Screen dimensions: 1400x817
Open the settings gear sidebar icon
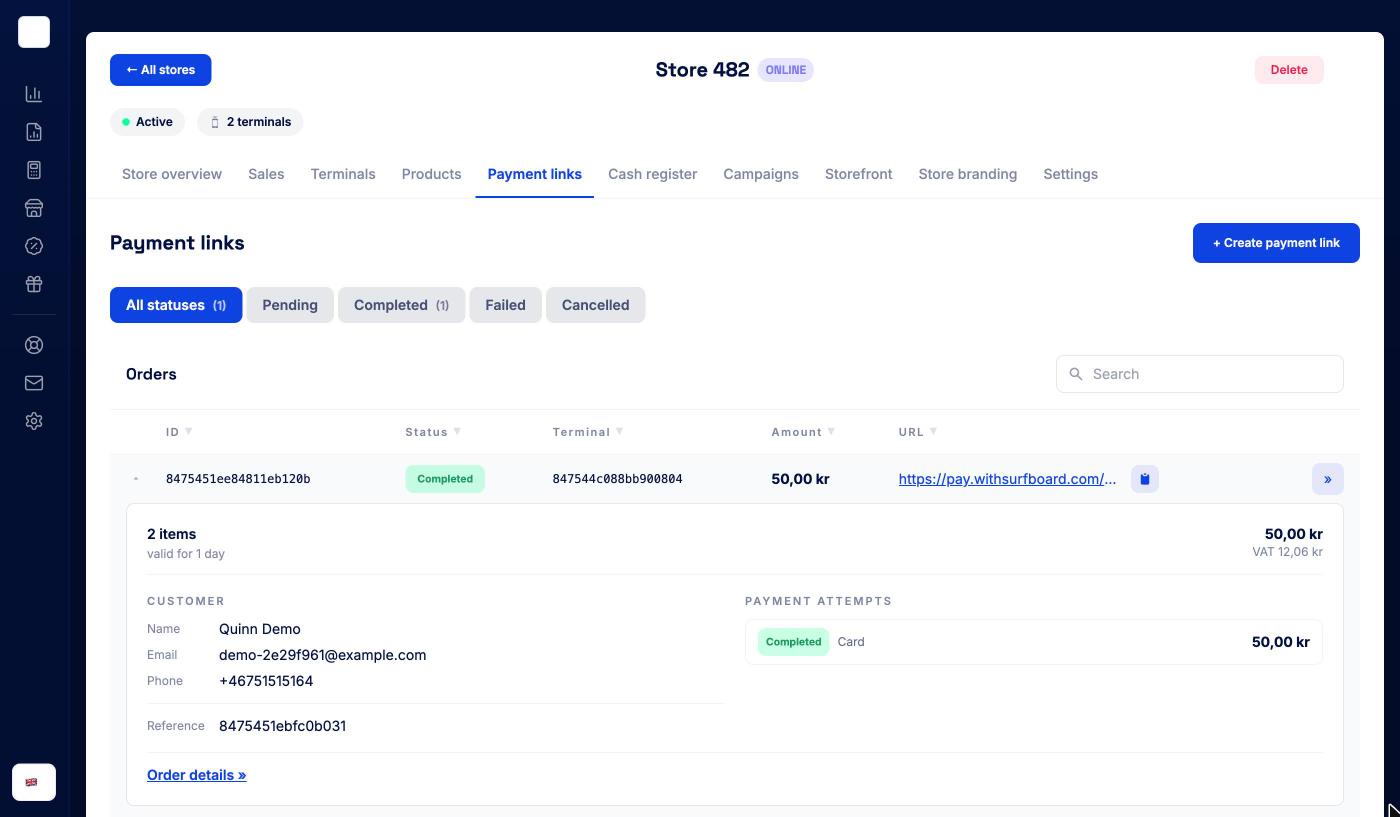click(34, 421)
